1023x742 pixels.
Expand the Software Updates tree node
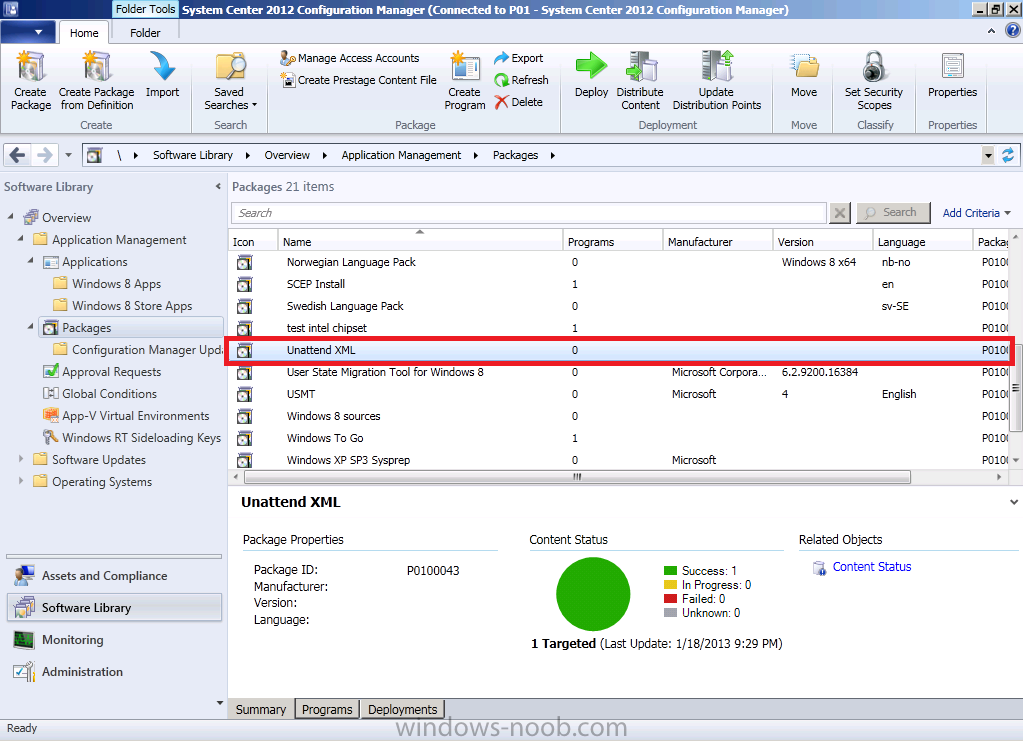click(21, 459)
